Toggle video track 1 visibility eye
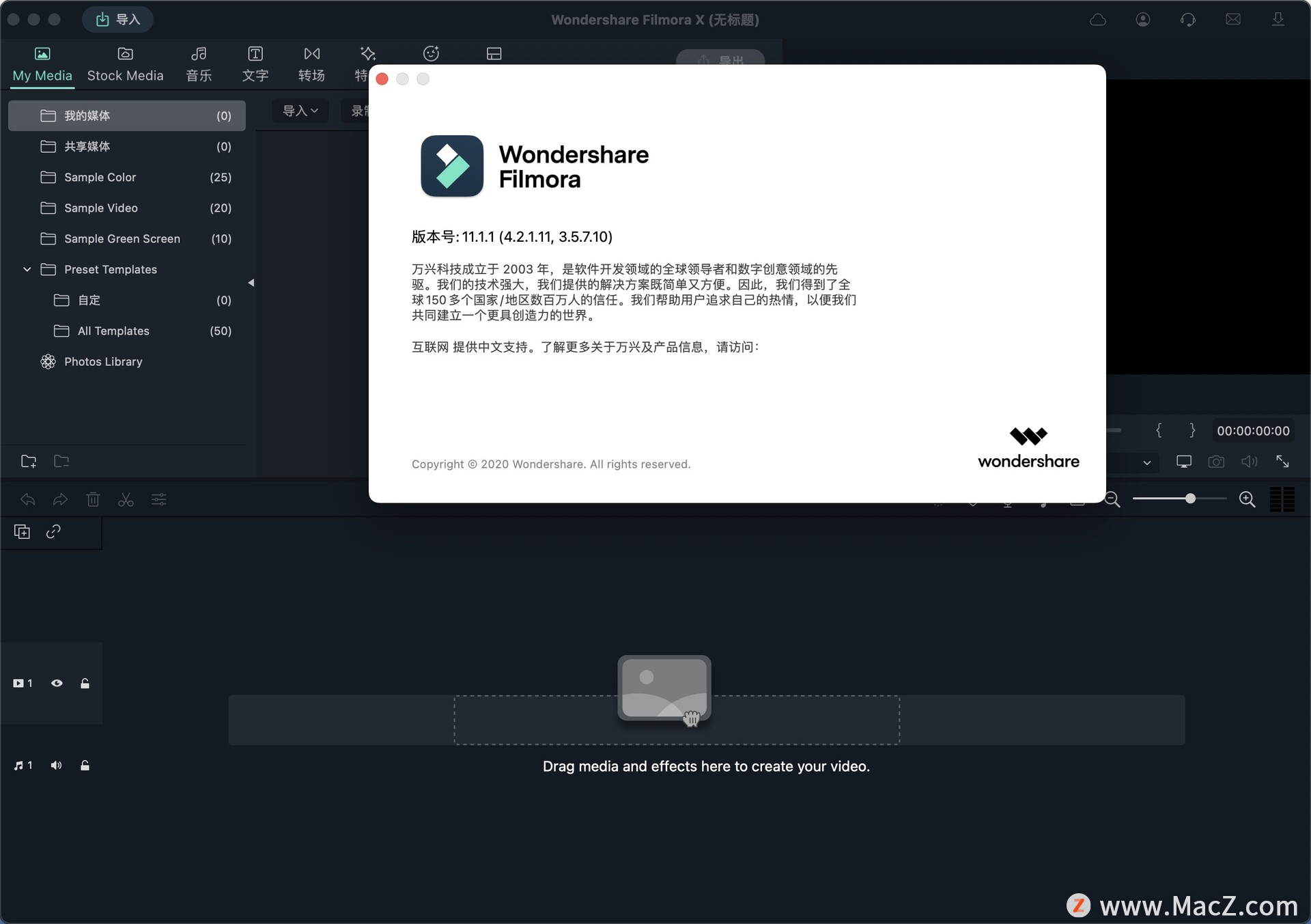Viewport: 1311px width, 924px height. 57,683
